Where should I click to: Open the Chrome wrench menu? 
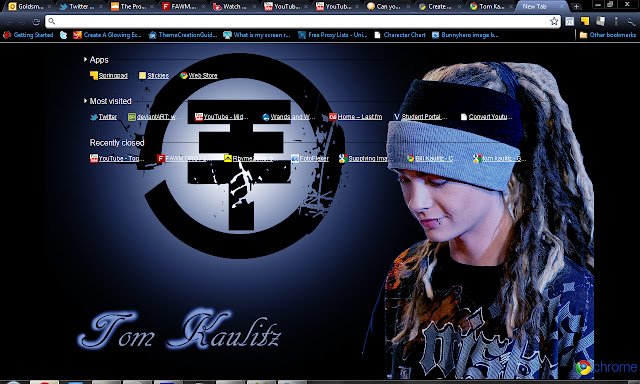pyautogui.click(x=631, y=22)
